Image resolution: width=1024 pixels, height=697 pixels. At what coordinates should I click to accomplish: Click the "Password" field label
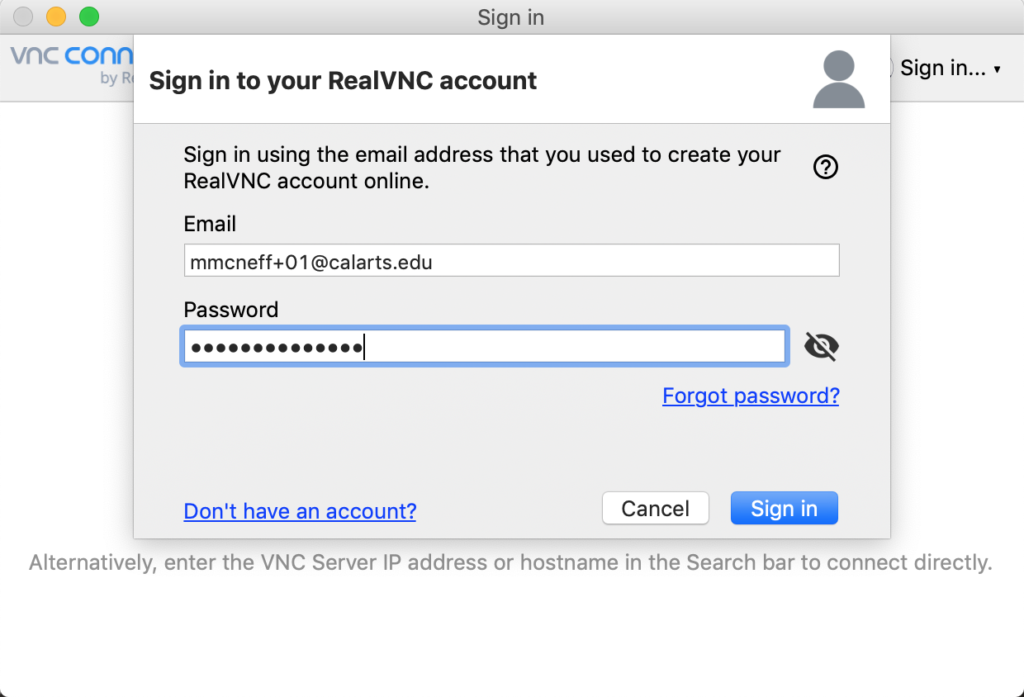(x=231, y=310)
